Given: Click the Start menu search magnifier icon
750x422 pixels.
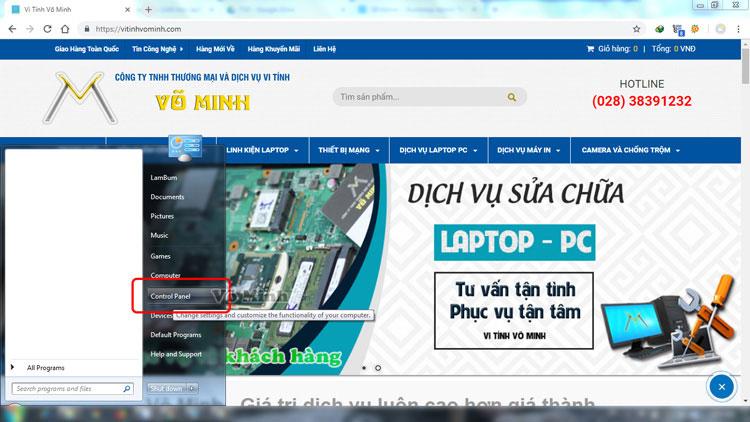Looking at the screenshot, I should [127, 389].
